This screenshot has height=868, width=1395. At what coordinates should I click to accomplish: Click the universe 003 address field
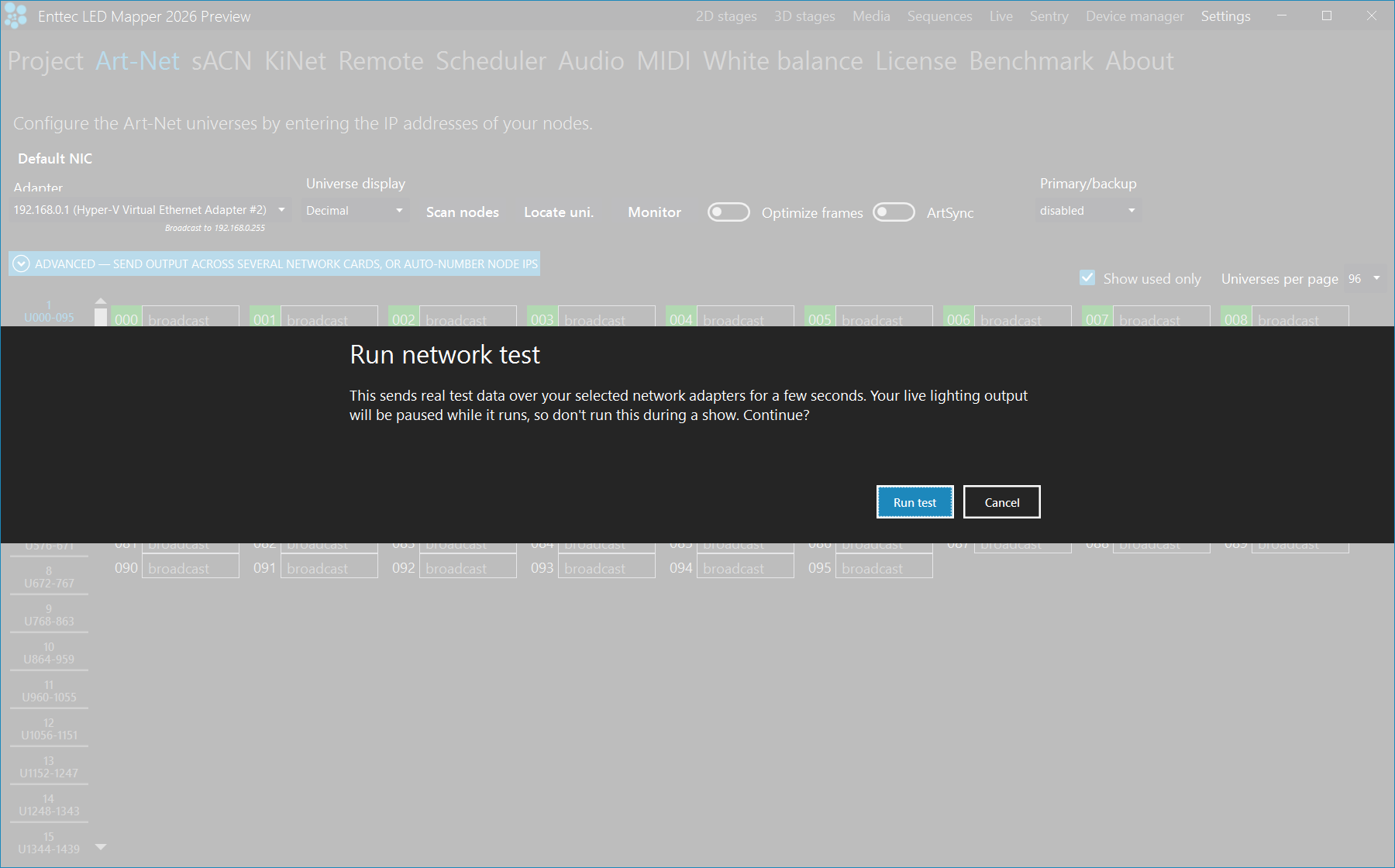click(x=607, y=317)
